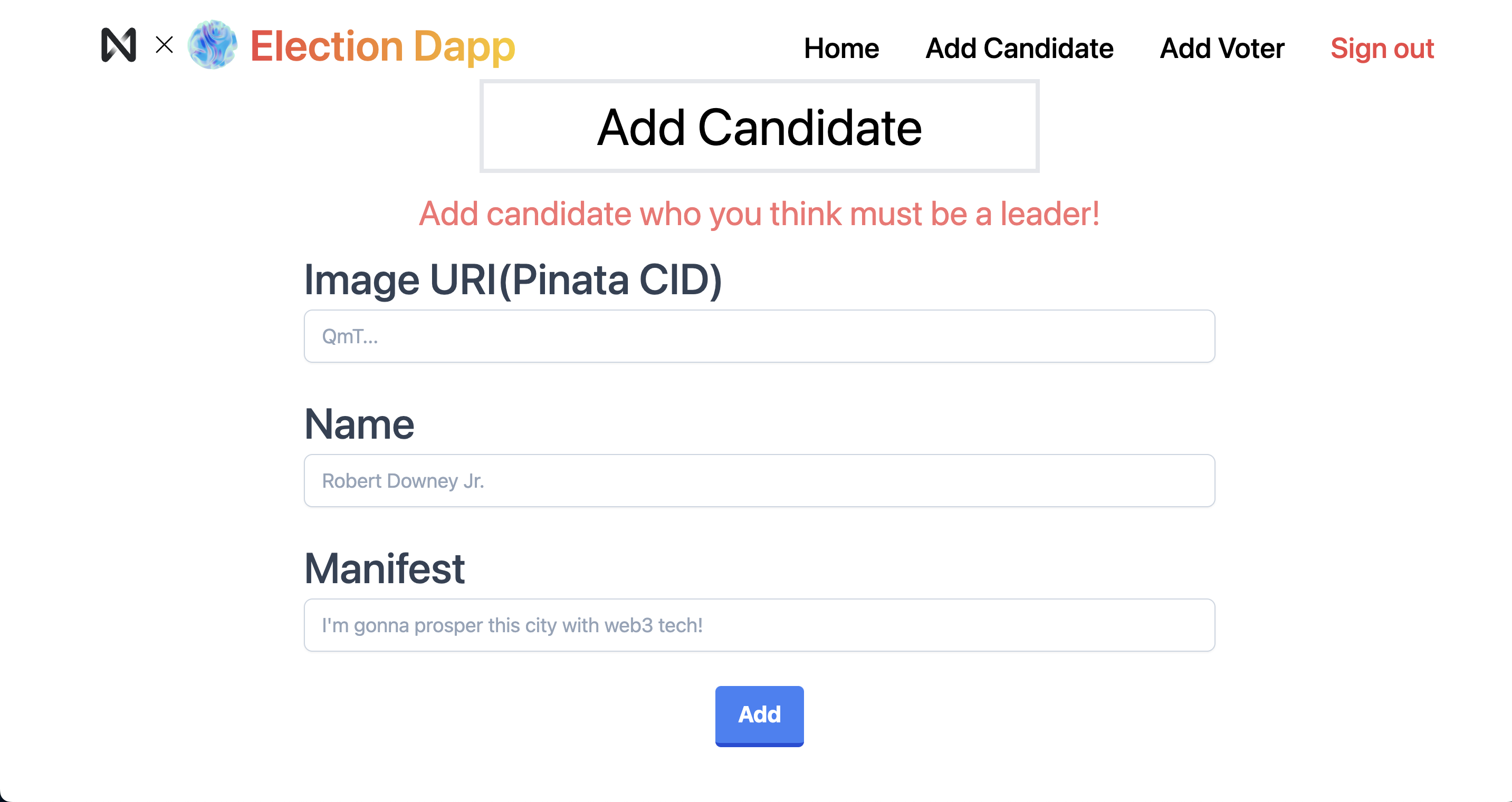This screenshot has height=802, width=1512.
Task: Click the NEAR protocol logo icon
Action: tap(119, 45)
